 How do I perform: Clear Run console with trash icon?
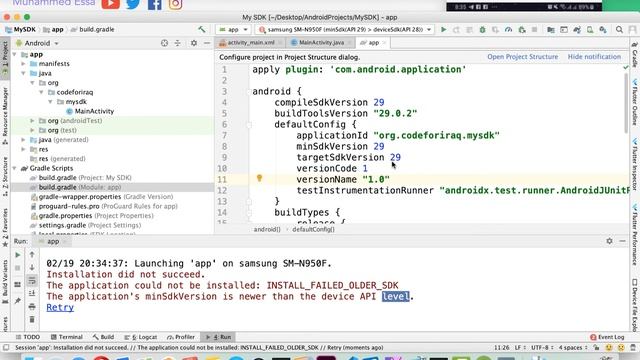coord(32,320)
